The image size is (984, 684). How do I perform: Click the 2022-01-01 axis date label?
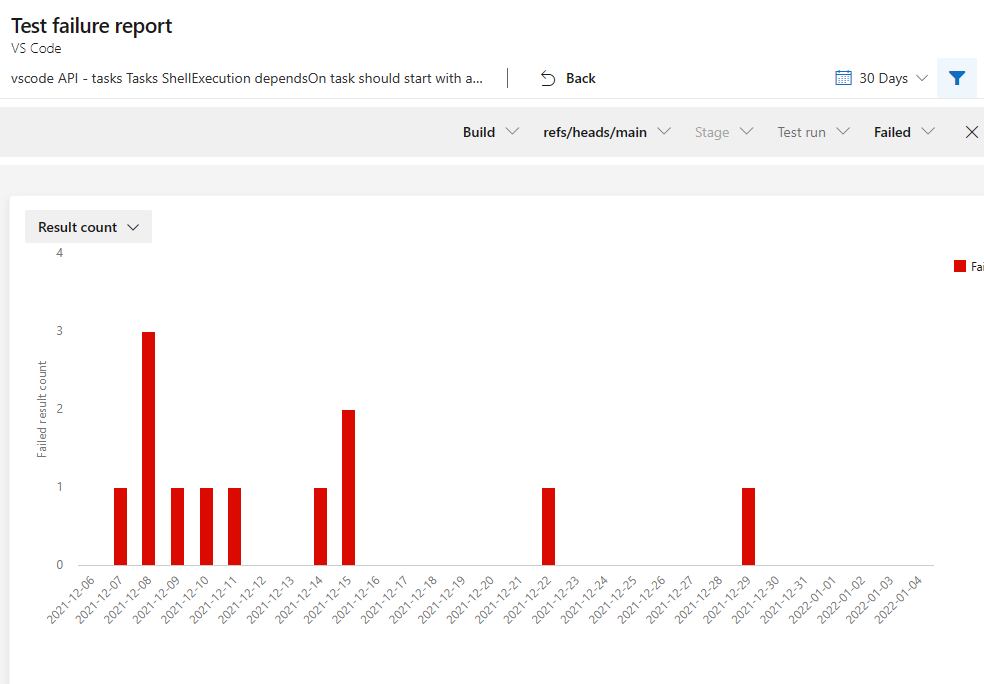(812, 600)
